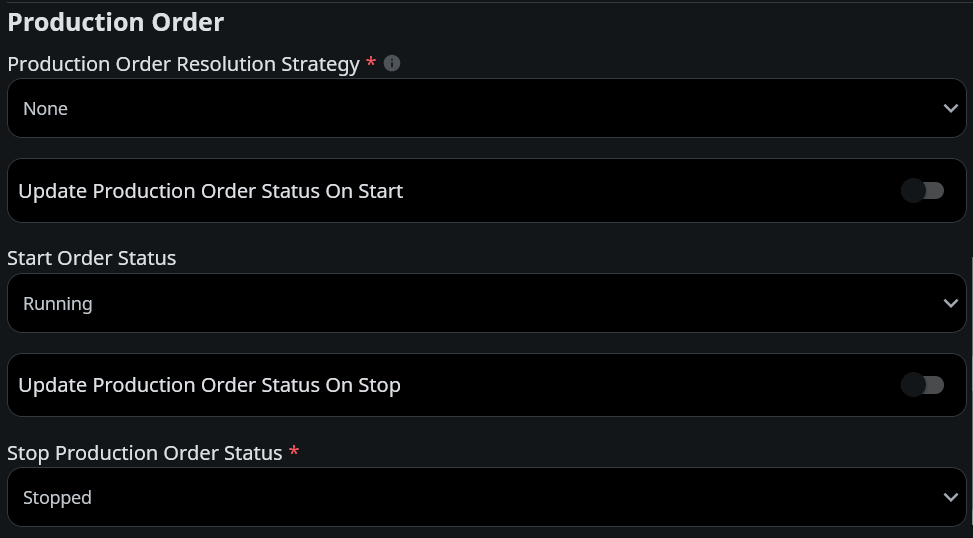The width and height of the screenshot is (973, 538).
Task: Select the Running value text
Action: [58, 304]
